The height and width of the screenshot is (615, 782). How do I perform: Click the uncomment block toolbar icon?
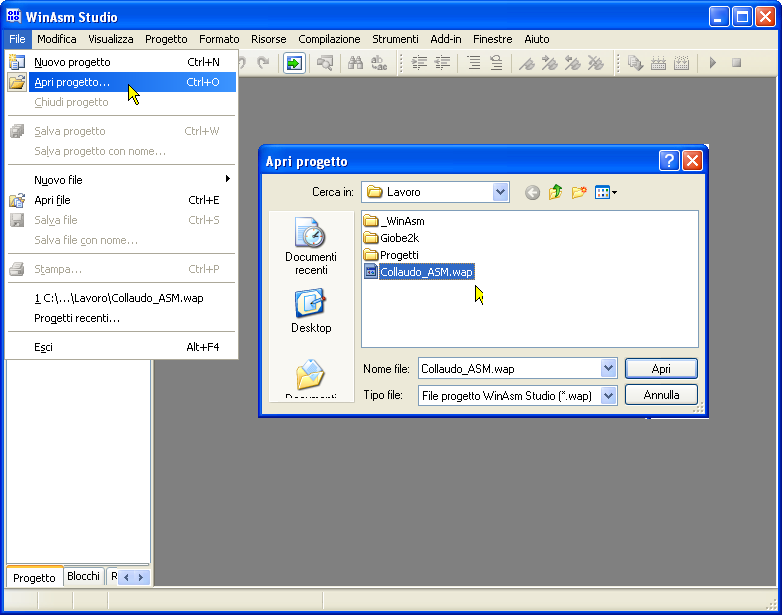point(496,63)
